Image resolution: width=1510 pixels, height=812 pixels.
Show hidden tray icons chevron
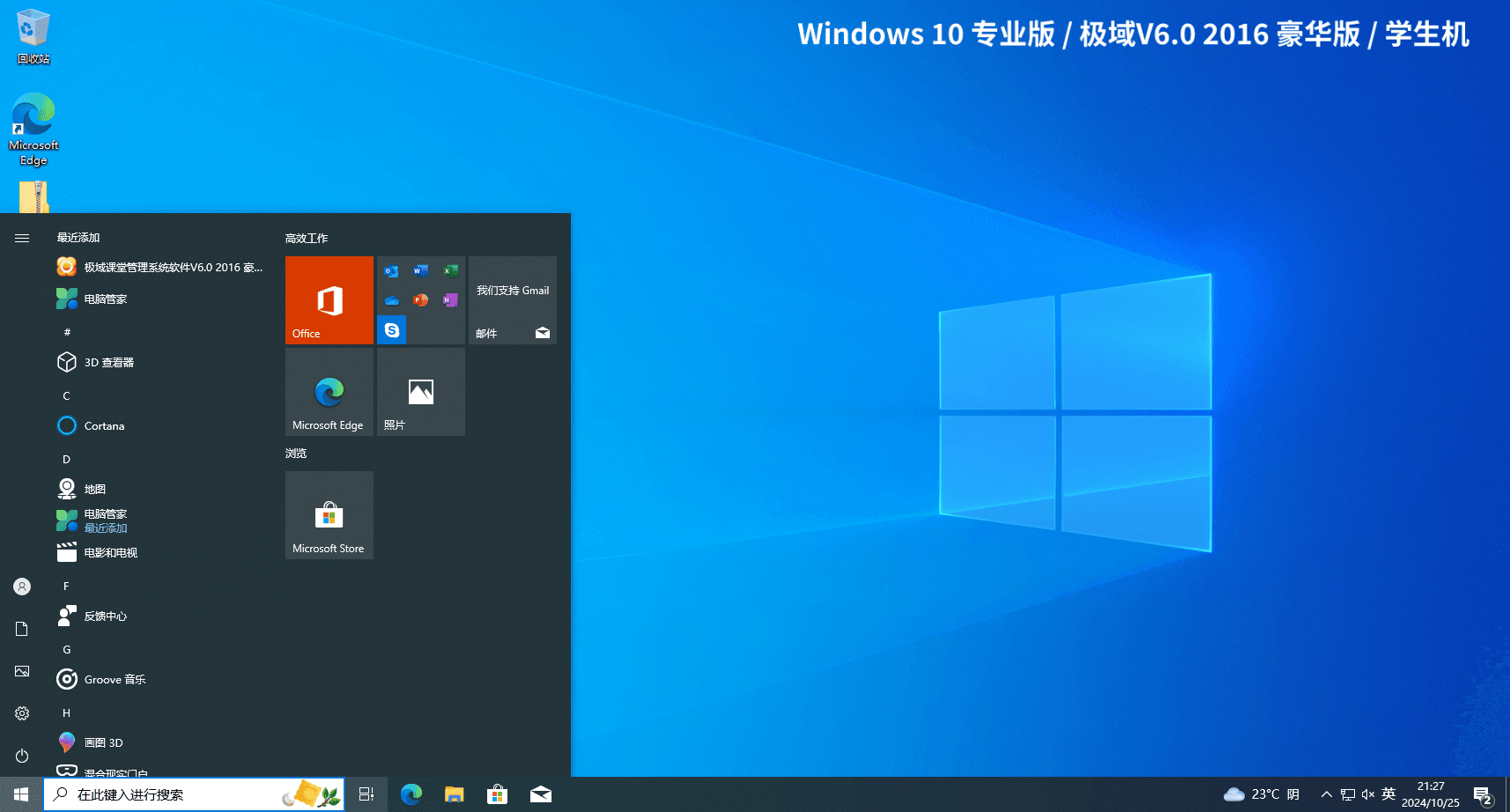1327,794
